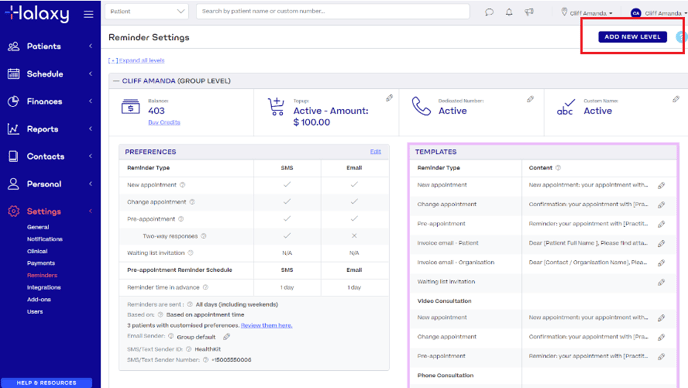
Task: Follow the Buy Credits link
Action: pos(164,122)
